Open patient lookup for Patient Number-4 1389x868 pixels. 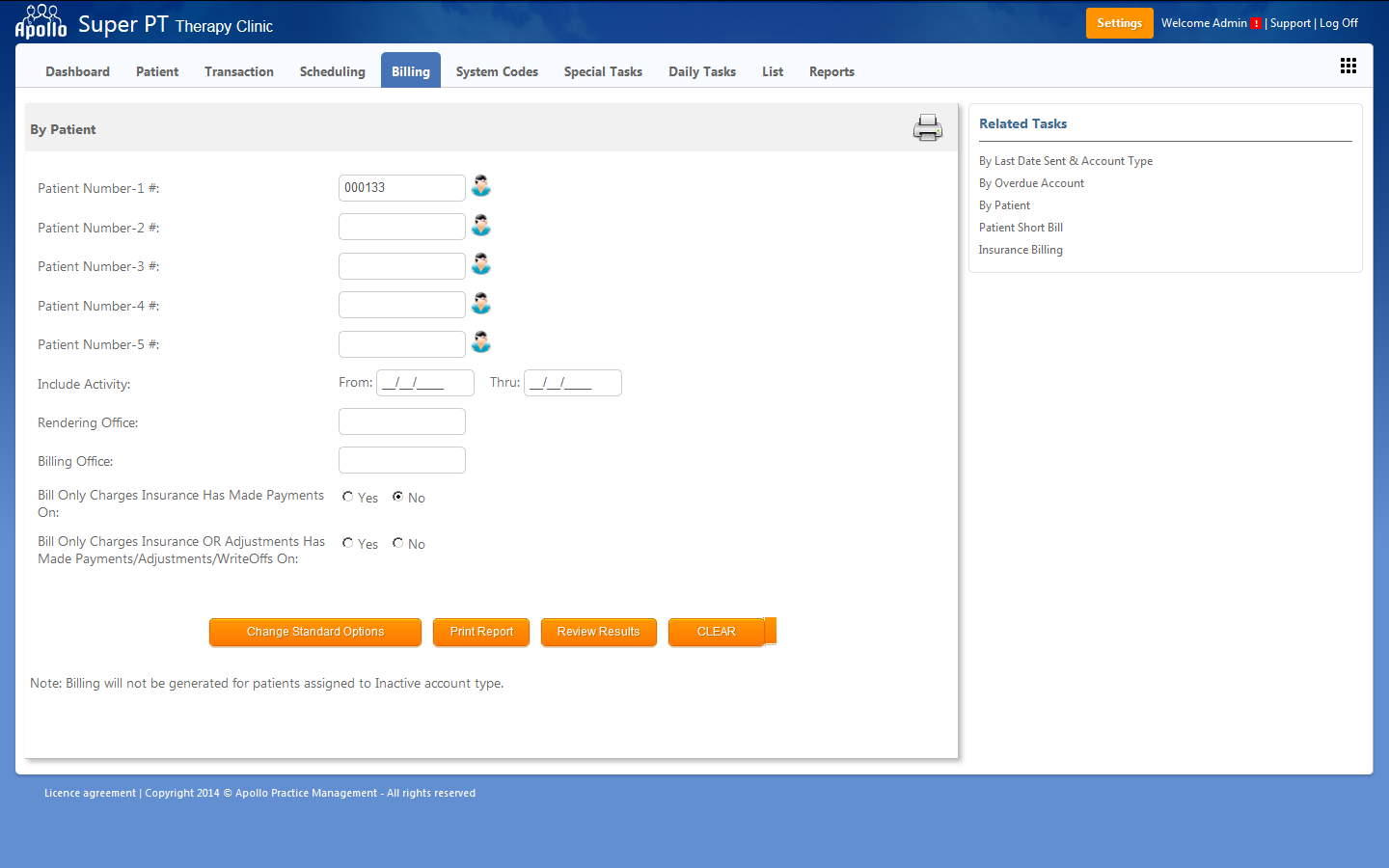(x=480, y=304)
